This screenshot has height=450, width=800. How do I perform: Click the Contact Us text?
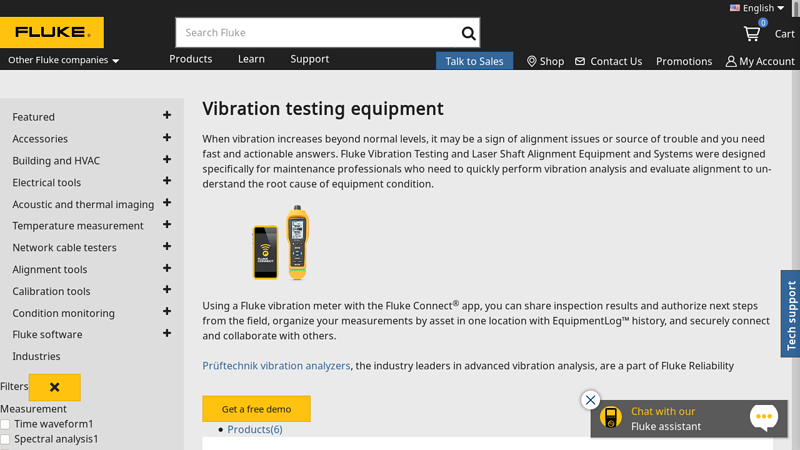click(x=616, y=61)
